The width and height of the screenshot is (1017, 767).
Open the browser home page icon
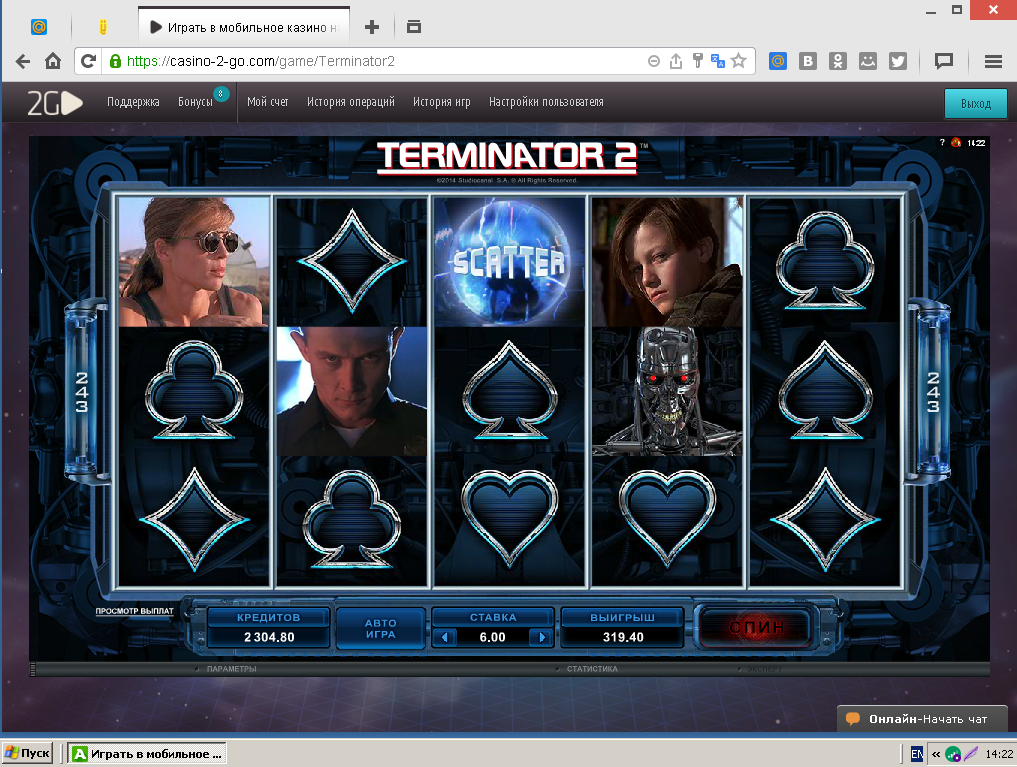tap(53, 61)
